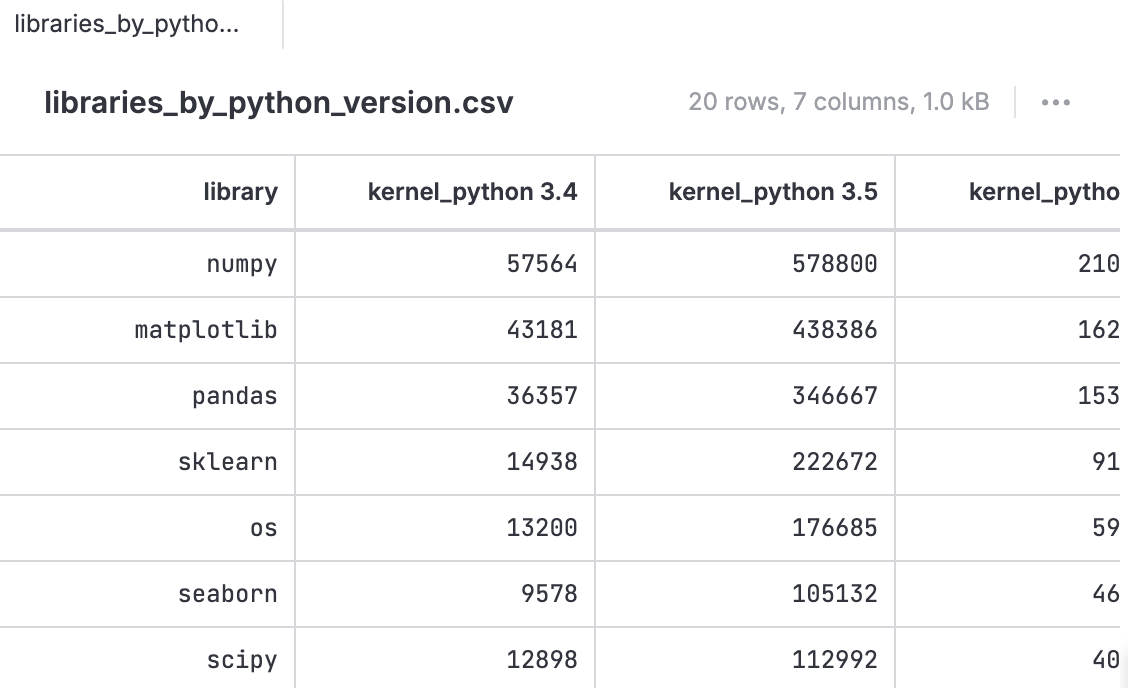
Task: Sort by kernel_python 3.4 column header
Action: point(472,192)
